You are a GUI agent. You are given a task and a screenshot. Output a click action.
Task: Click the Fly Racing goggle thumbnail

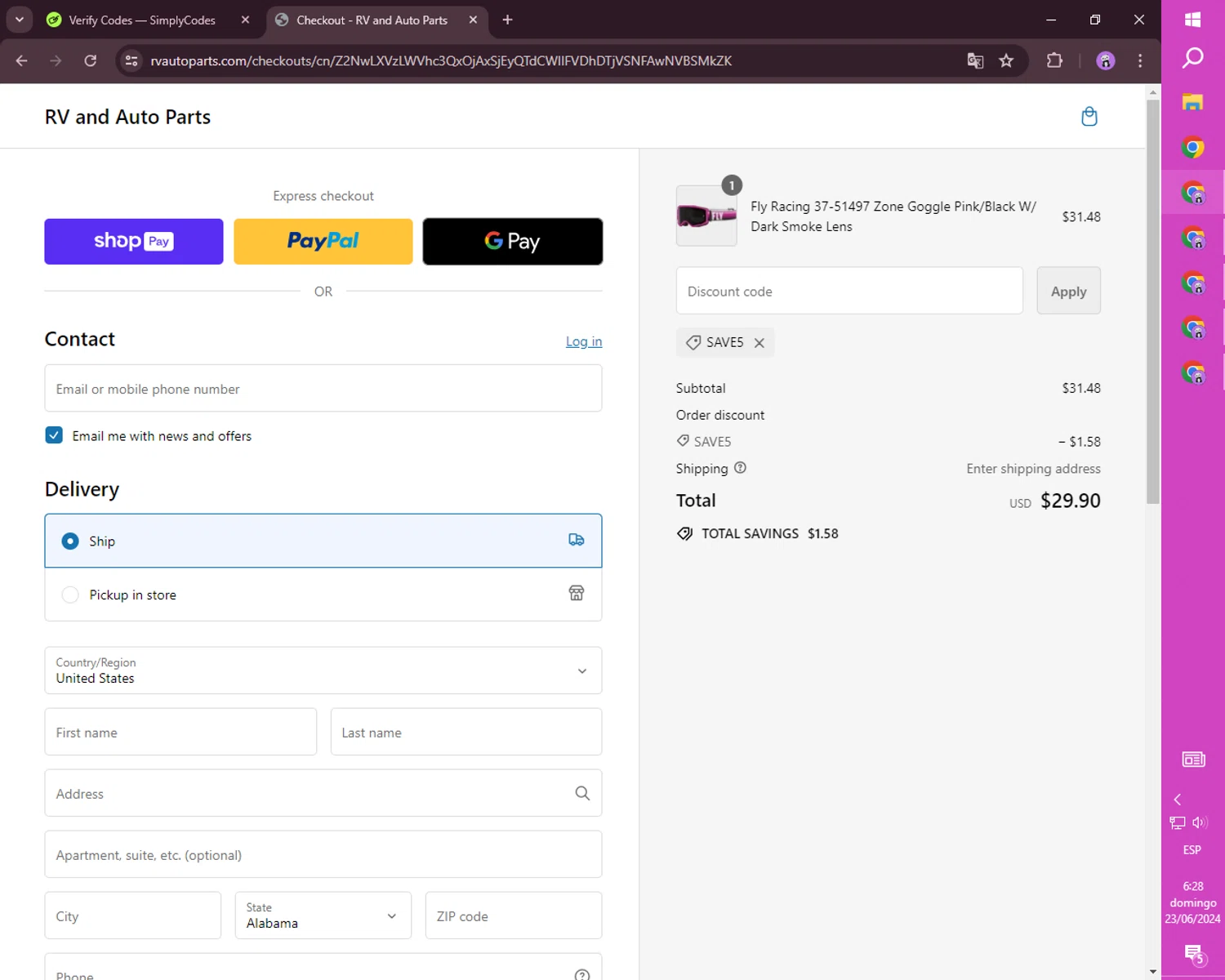[x=706, y=216]
